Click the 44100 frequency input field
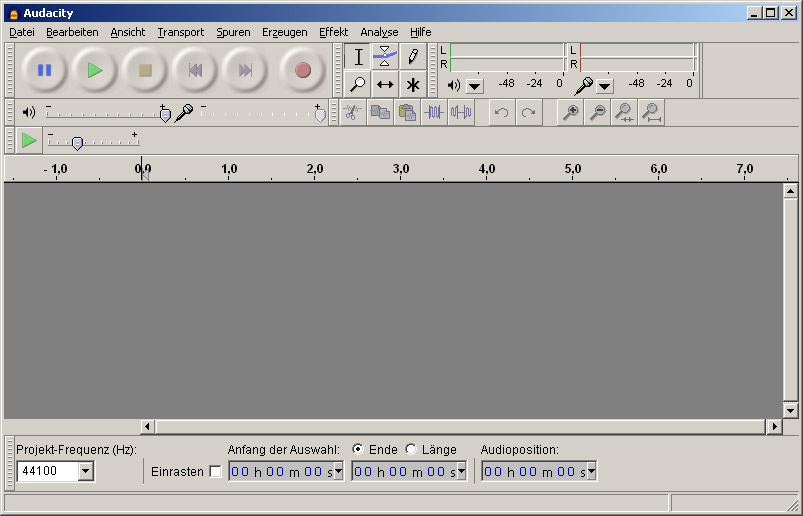 (x=48, y=471)
